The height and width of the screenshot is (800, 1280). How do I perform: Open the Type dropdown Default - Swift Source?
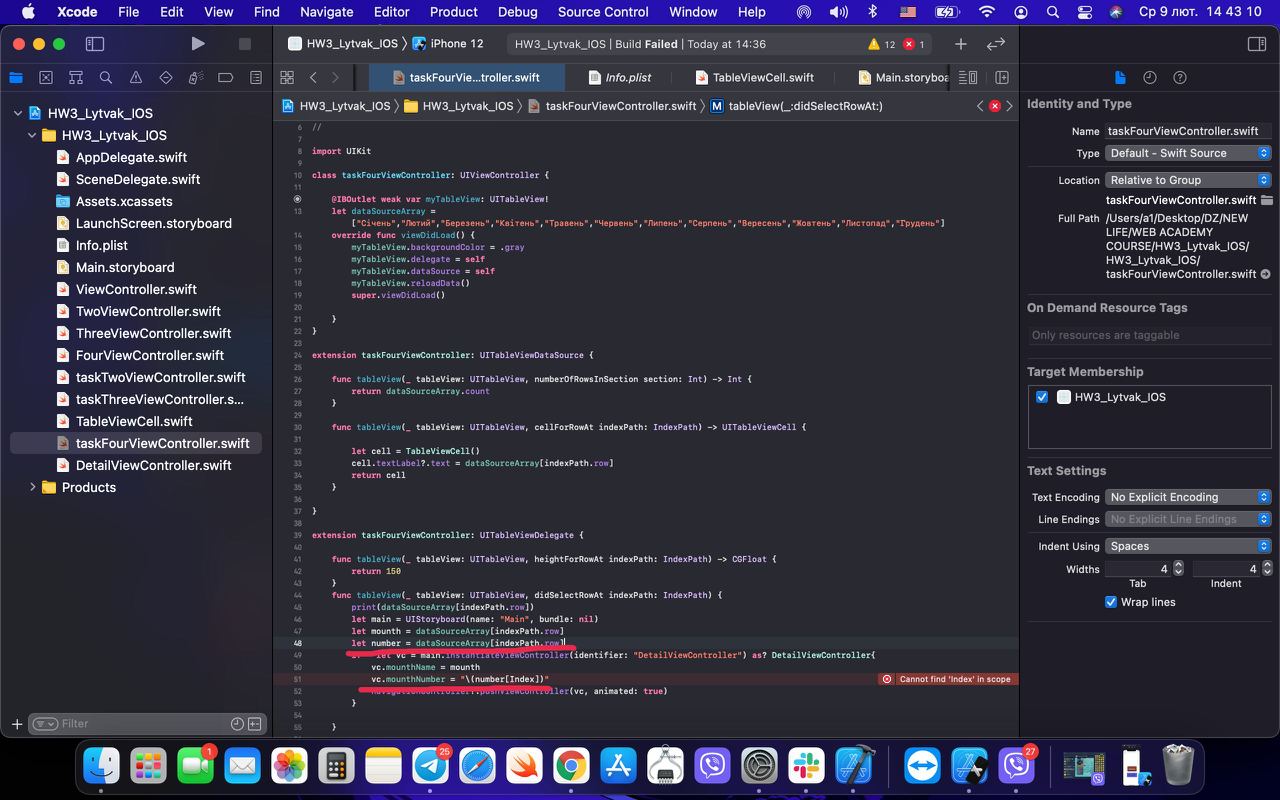1188,153
